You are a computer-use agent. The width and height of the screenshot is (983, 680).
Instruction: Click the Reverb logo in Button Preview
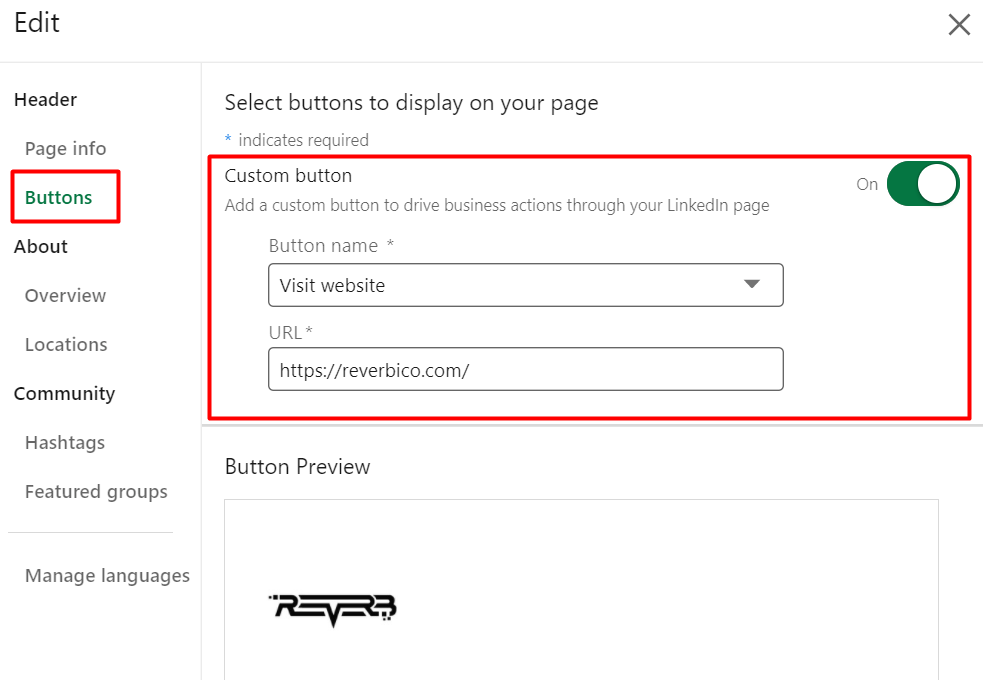(x=331, y=608)
